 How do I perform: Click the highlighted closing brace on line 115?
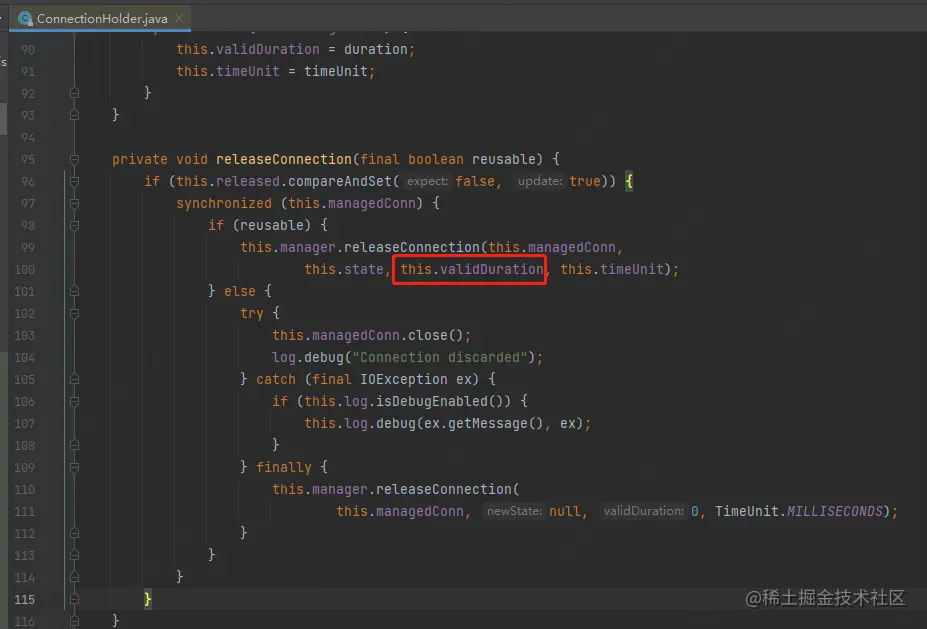[x=148, y=599]
